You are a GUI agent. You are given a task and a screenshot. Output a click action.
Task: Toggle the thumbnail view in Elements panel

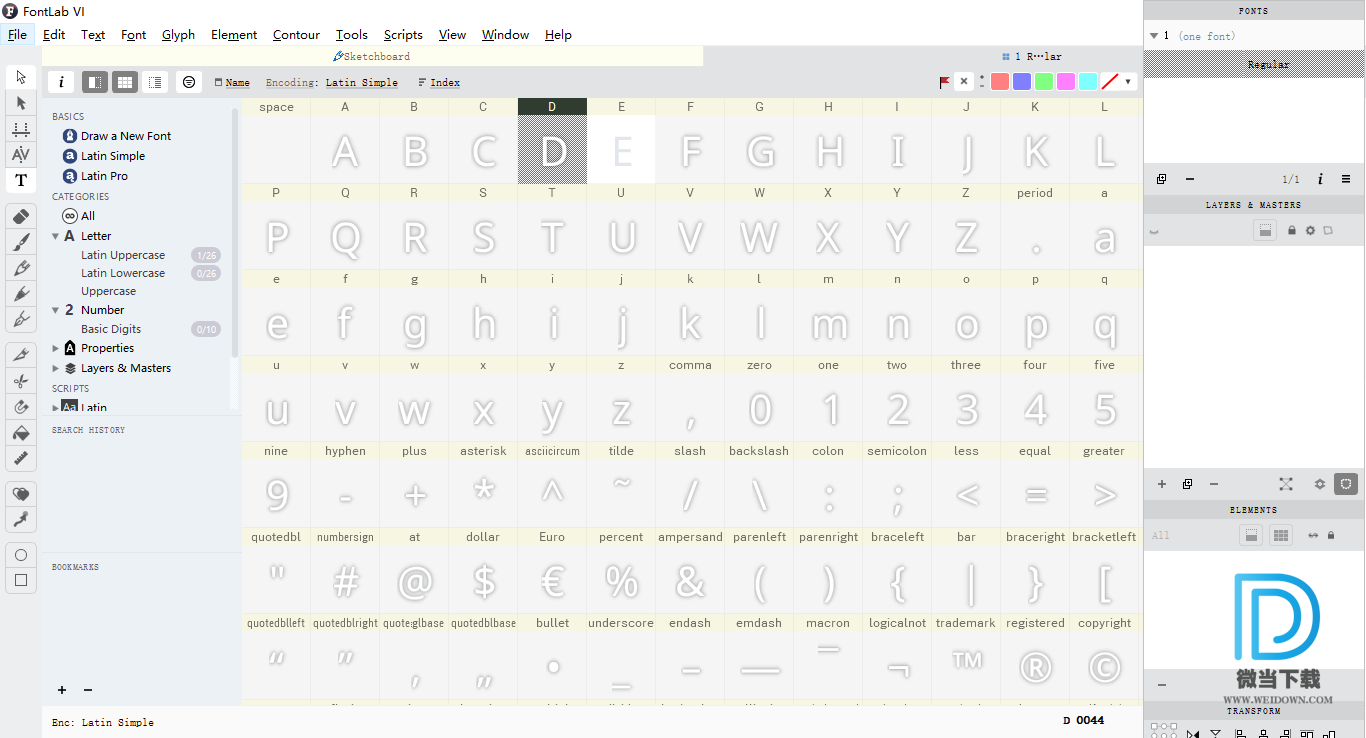(1251, 536)
